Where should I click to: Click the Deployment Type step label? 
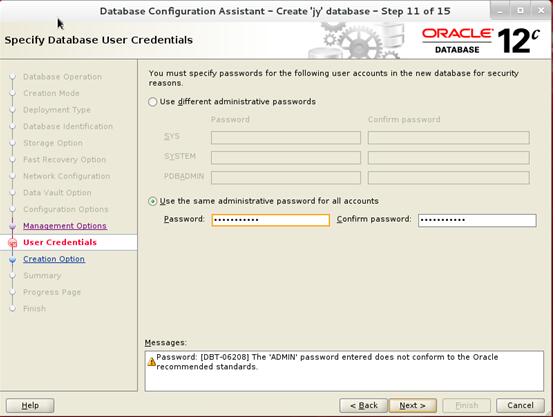[x=57, y=110]
